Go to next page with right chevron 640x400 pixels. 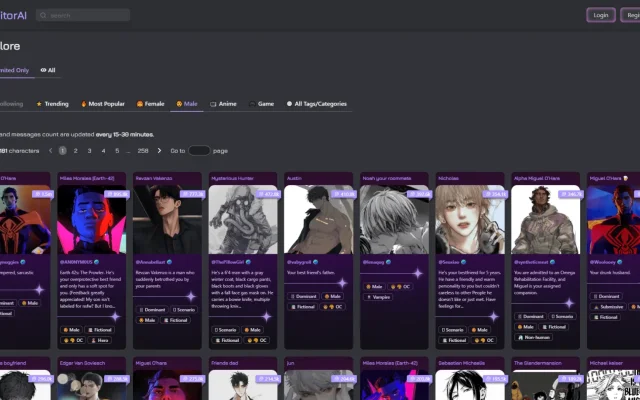pos(159,151)
